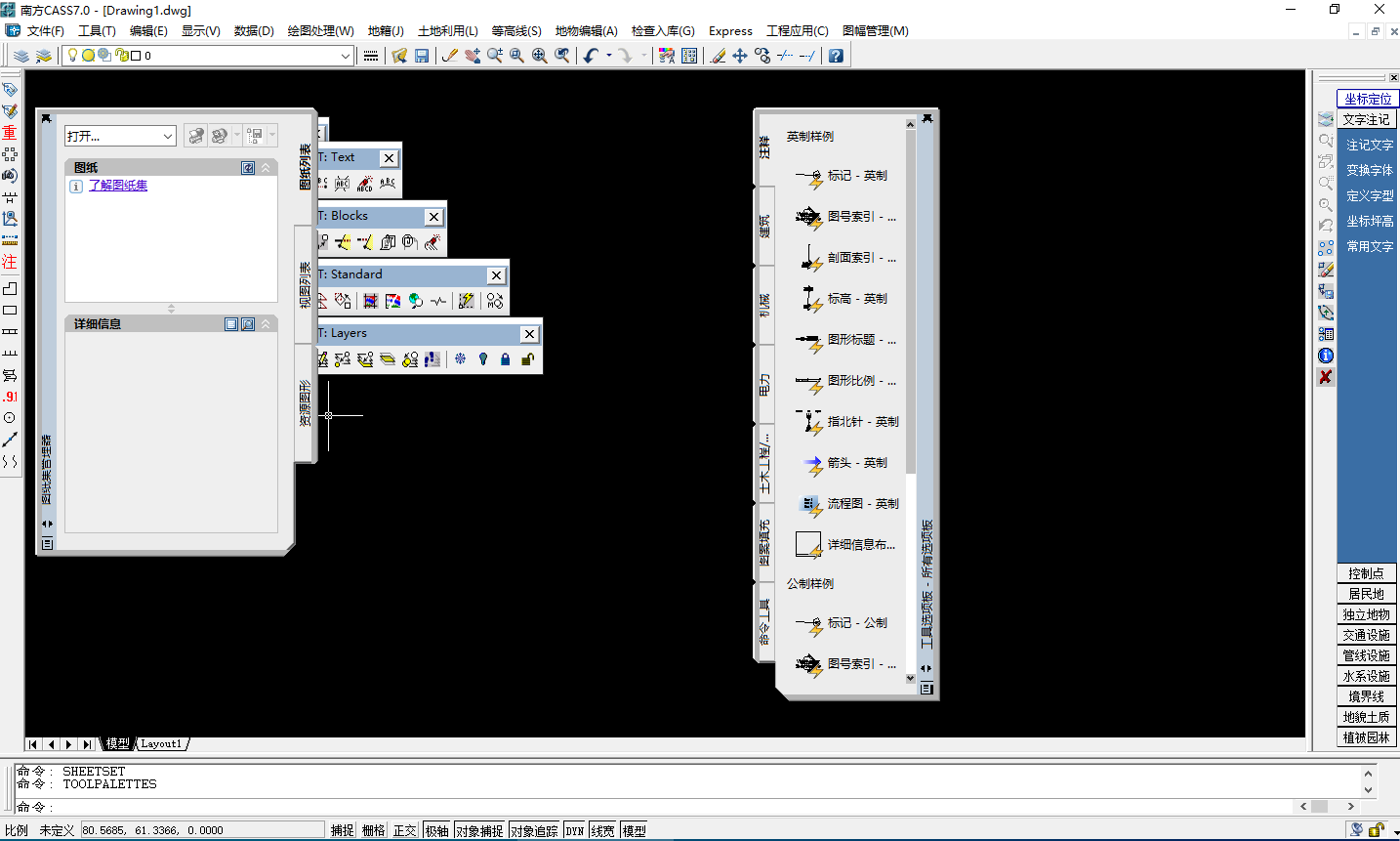The height and width of the screenshot is (841, 1400).
Task: Click the blue info icon in right sidebar
Action: [x=1325, y=356]
